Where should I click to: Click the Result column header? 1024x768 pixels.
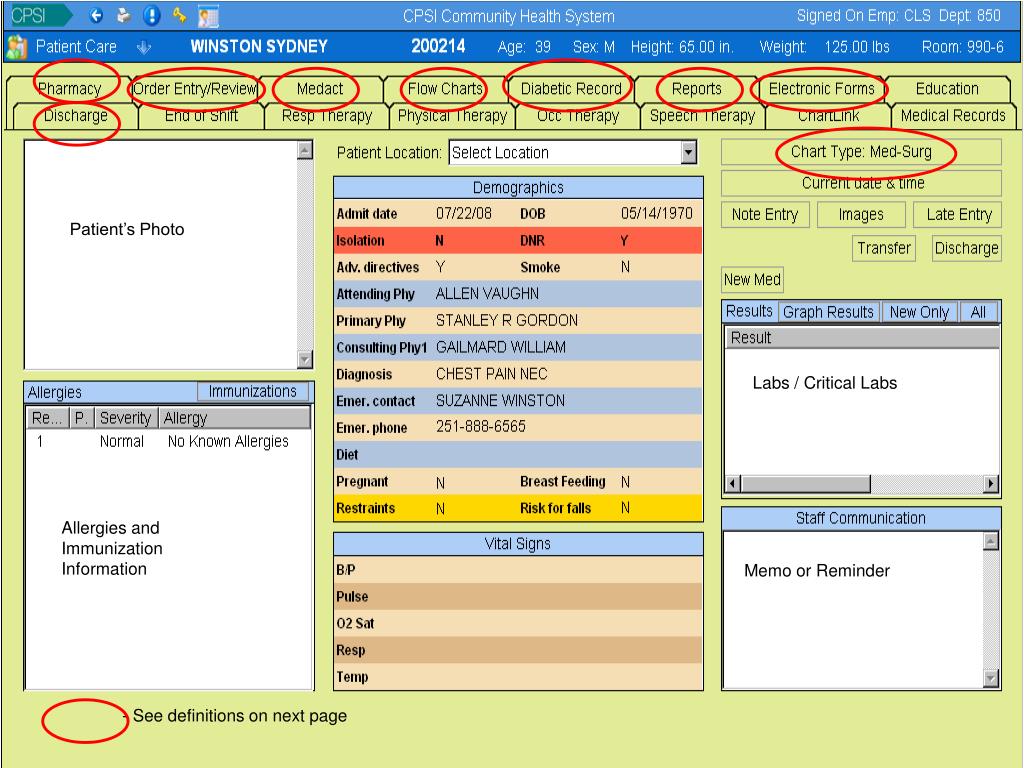click(x=862, y=338)
